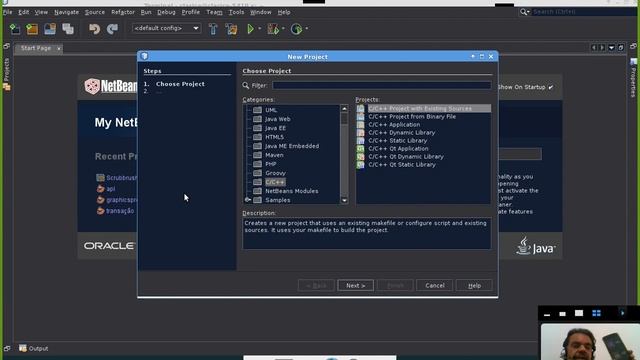Screen dimensions: 640x360
Task: Toggle the Show On Startup checkbox
Action: tap(551, 87)
